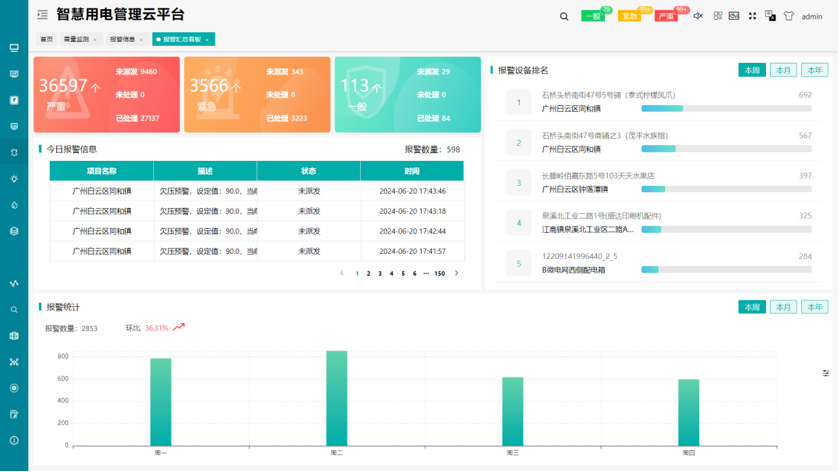Open the flame drop icon in the sidebar
This screenshot has height=472, width=839.
tap(14, 205)
